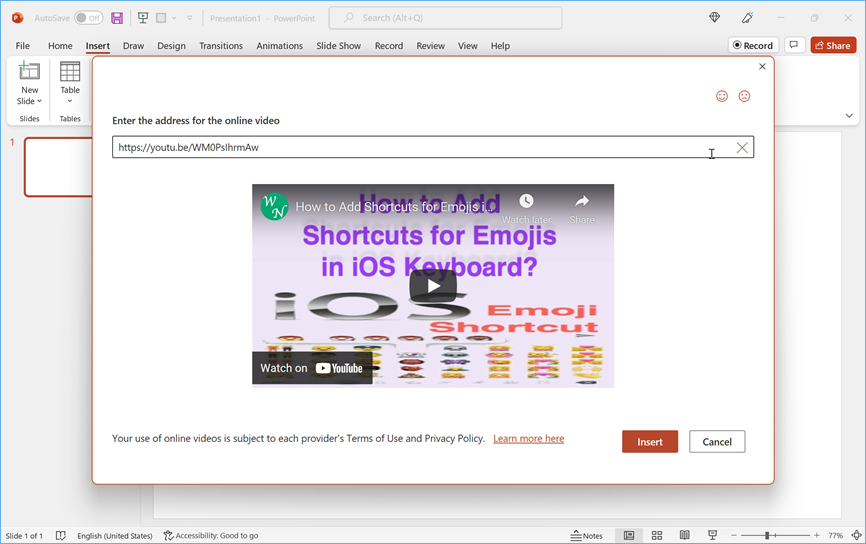Switch to the Animations tab
The image size is (866, 544).
279,46
